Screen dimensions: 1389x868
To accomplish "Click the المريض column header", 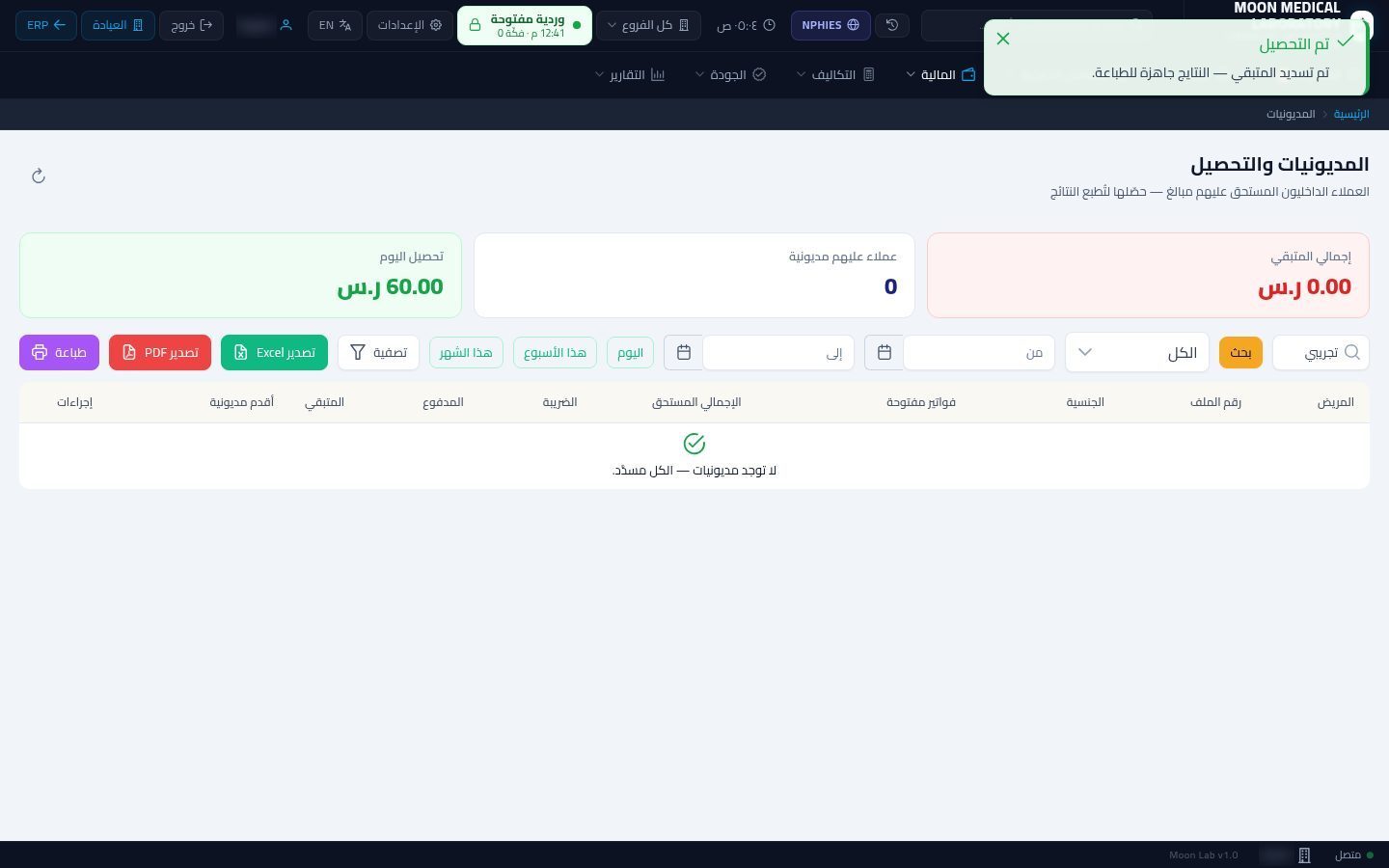I will click(x=1336, y=402).
